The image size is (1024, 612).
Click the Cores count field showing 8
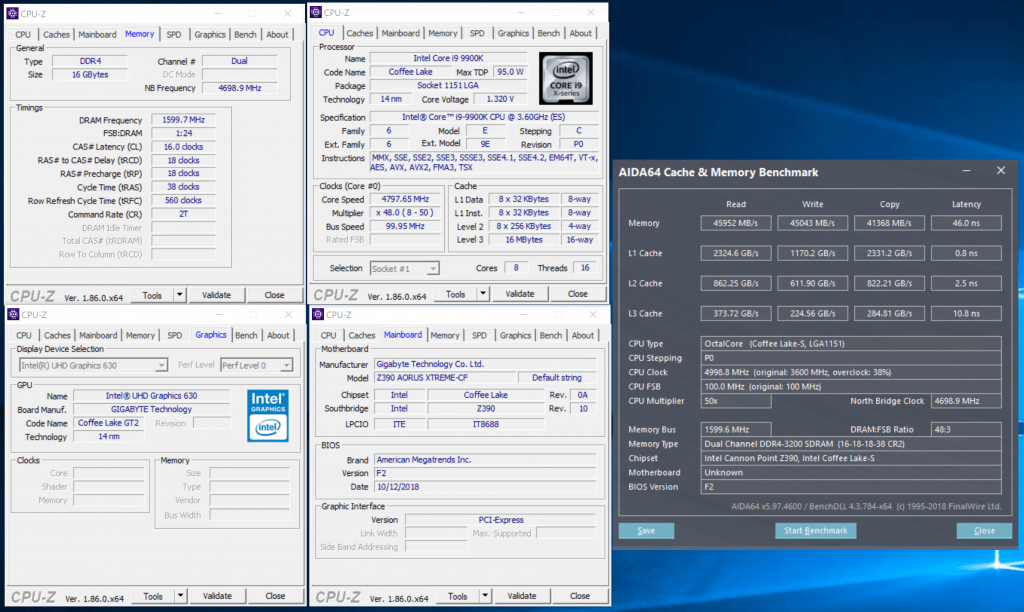pyautogui.click(x=516, y=268)
